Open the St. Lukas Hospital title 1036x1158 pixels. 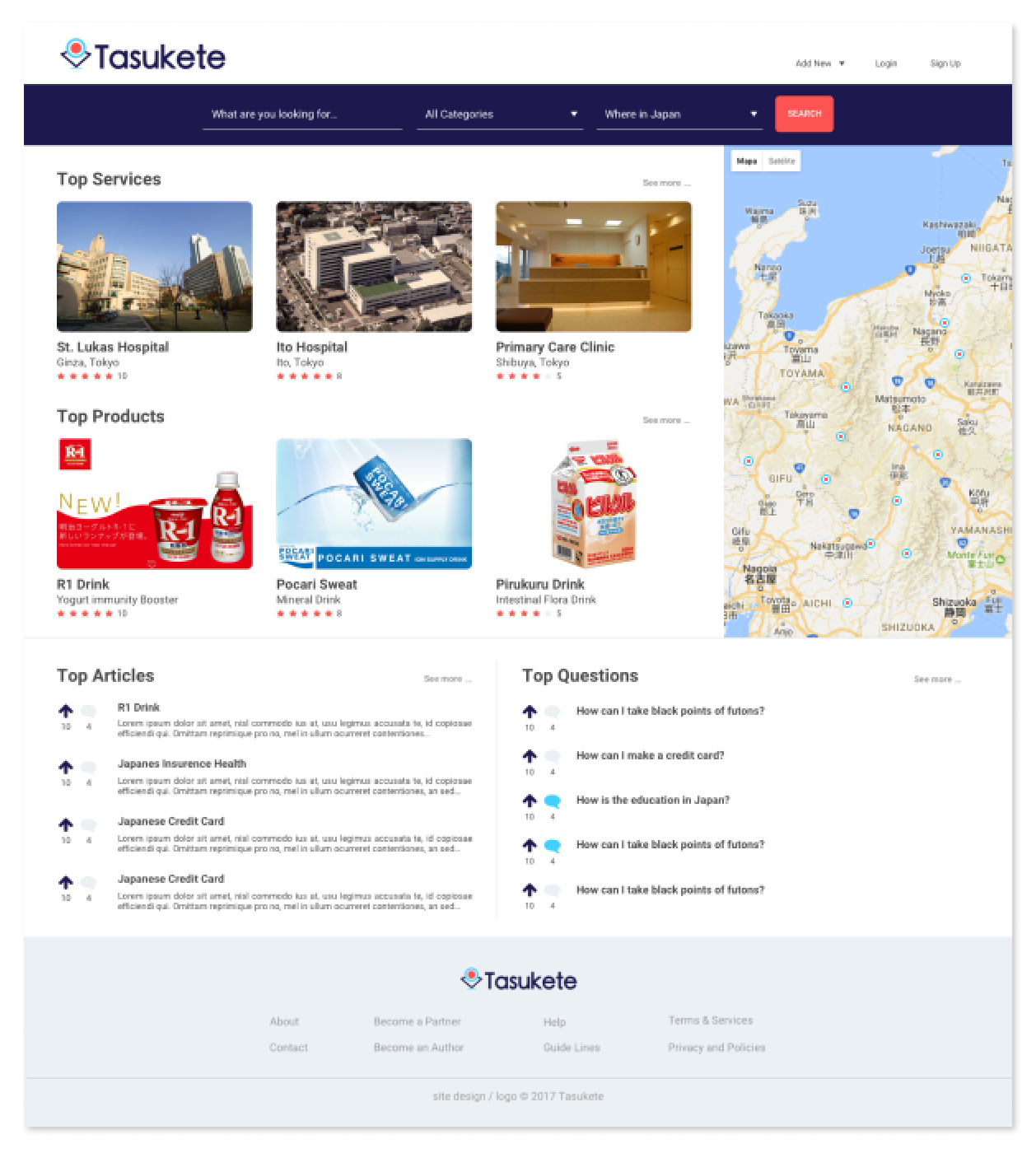point(113,347)
